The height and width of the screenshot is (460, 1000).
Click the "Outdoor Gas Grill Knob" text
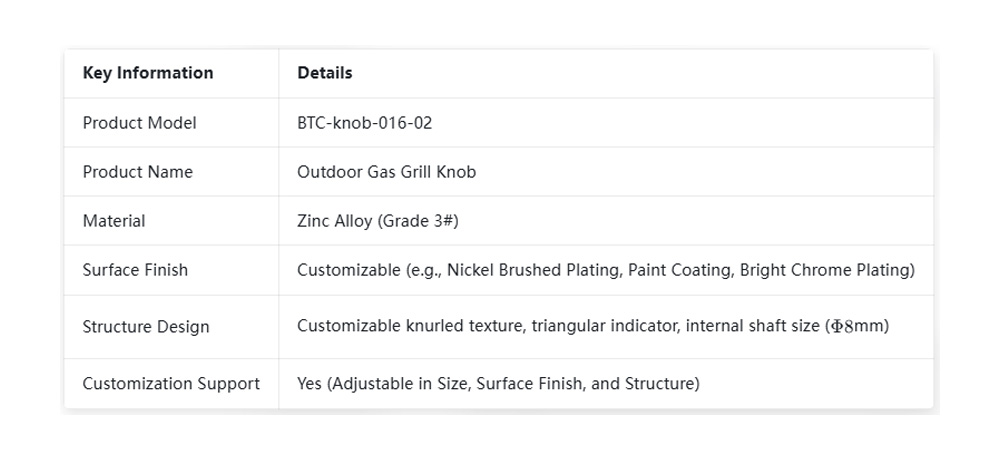[x=386, y=172]
